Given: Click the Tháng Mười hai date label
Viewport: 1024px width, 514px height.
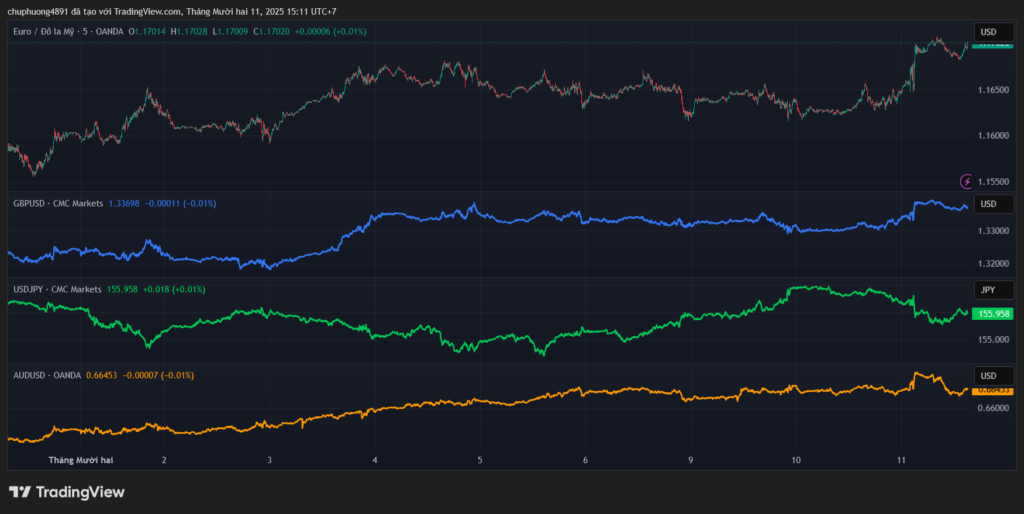Looking at the screenshot, I should 81,460.
